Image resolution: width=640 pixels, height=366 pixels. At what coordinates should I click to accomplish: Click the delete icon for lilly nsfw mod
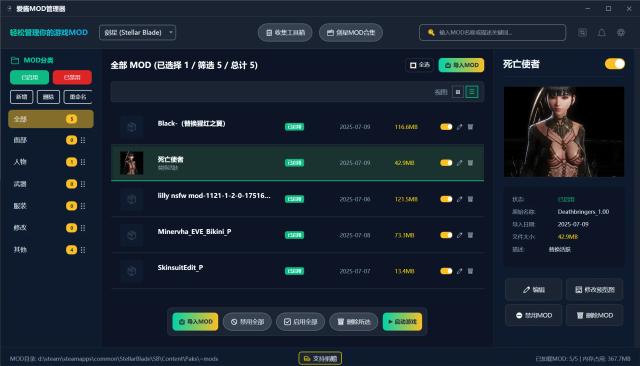point(470,199)
